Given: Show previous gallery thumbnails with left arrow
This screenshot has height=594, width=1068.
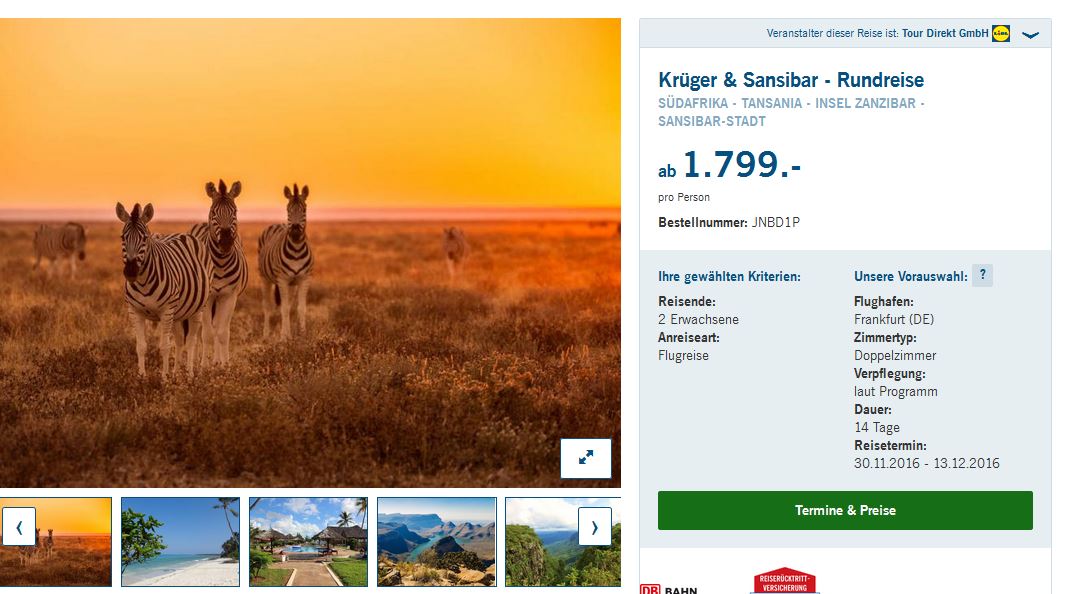Looking at the screenshot, I should [19, 527].
